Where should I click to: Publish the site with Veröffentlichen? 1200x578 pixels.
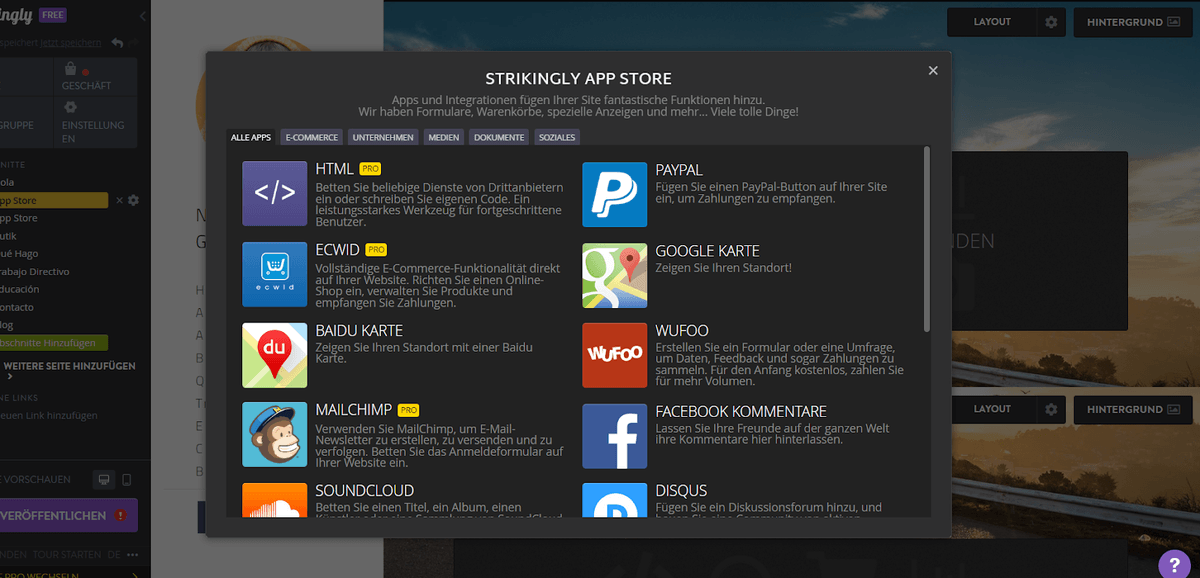(68, 516)
